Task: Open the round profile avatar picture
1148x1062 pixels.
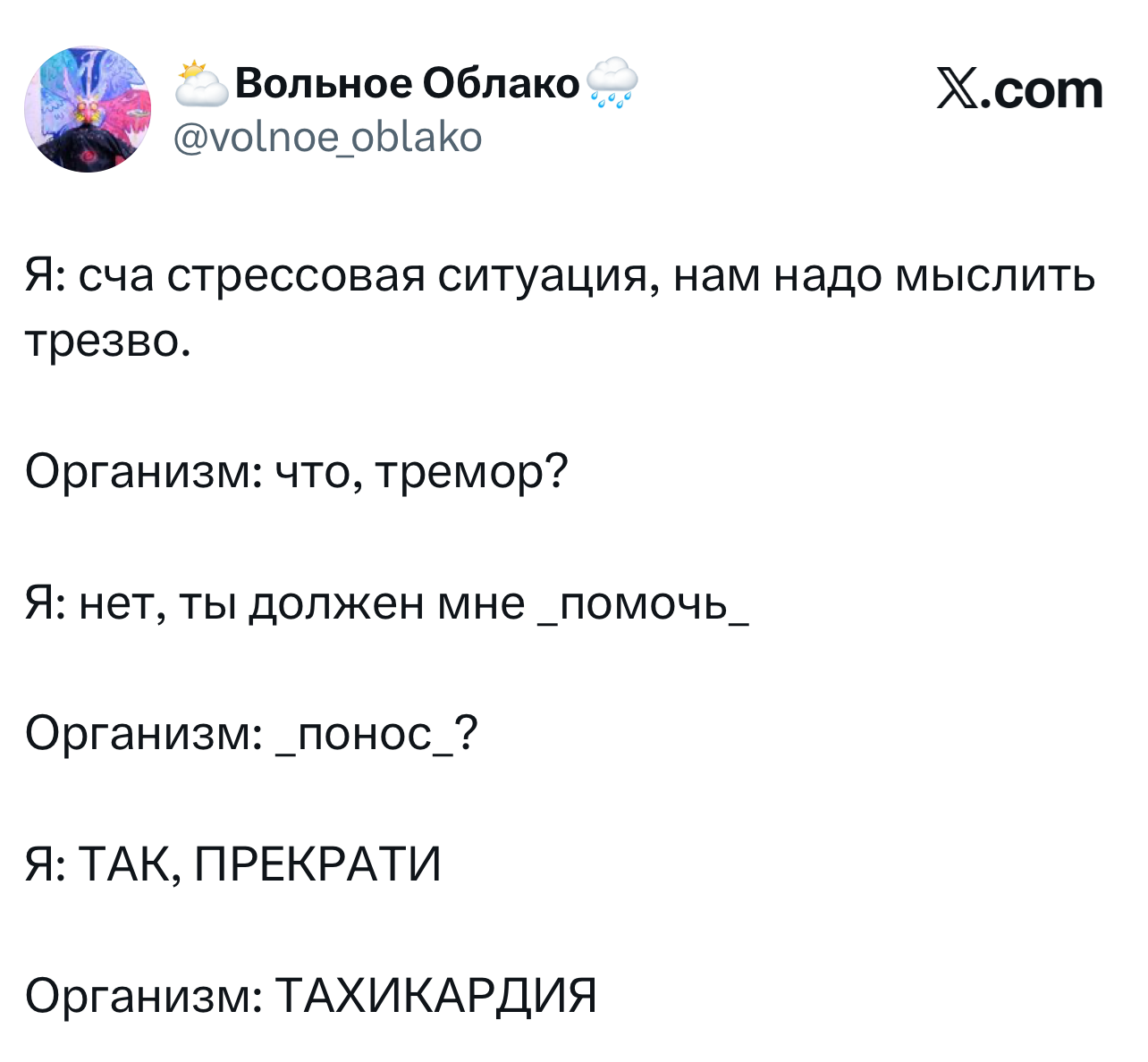Action: 88,110
